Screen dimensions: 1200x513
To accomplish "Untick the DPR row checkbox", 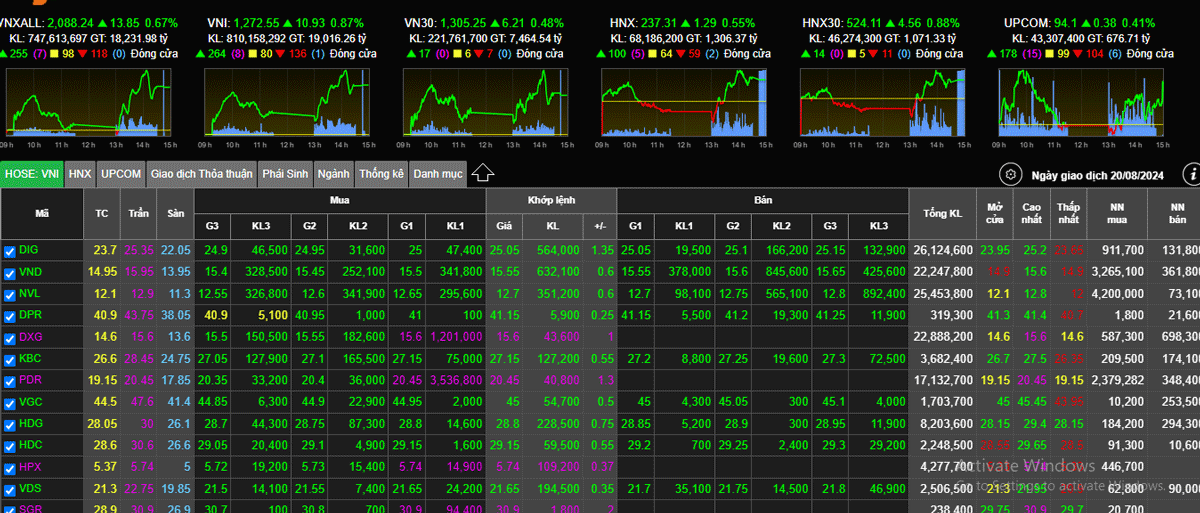I will point(9,315).
